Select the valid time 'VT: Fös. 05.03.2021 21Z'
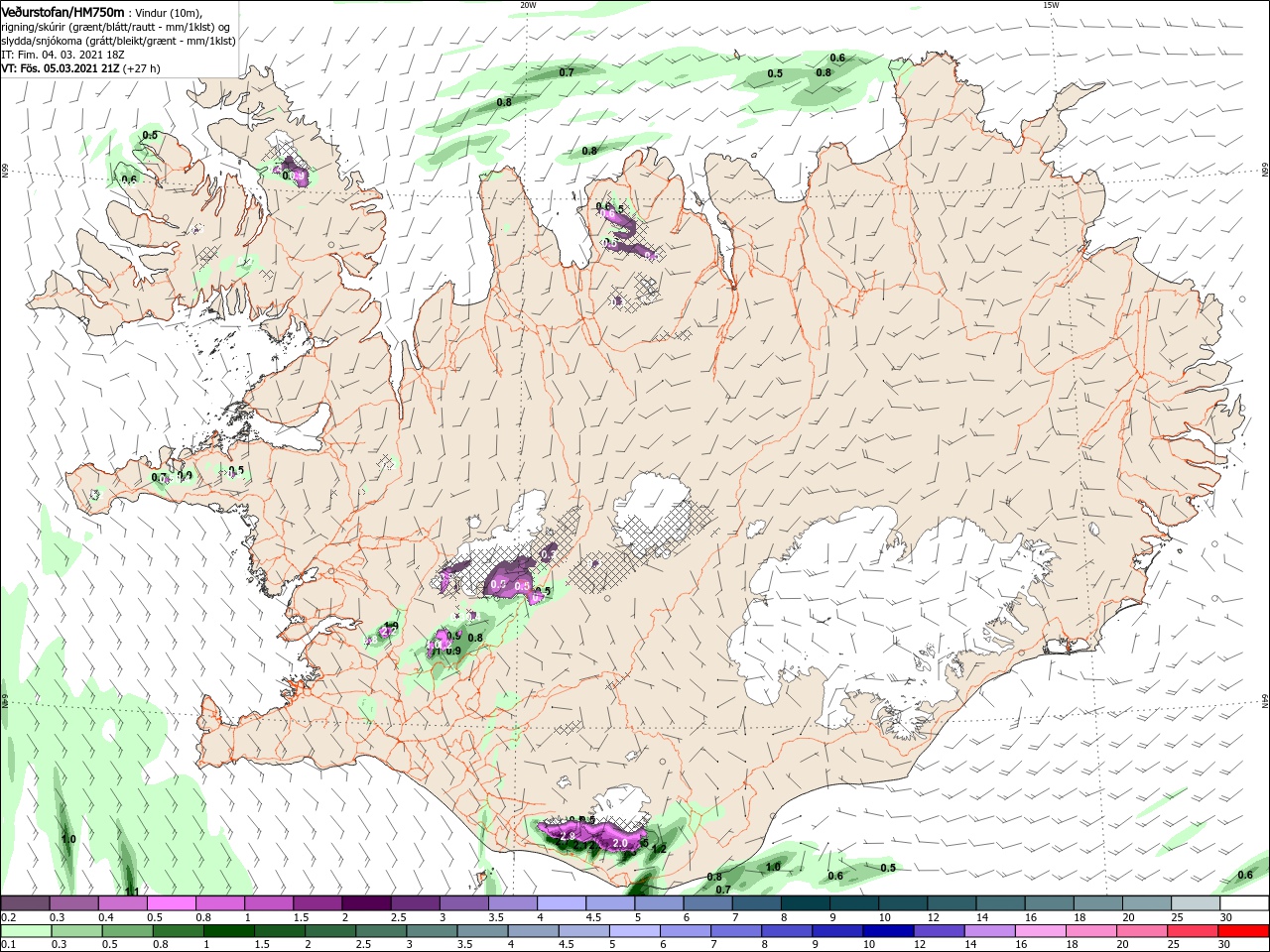This screenshot has width=1270, height=952. [x=62, y=69]
